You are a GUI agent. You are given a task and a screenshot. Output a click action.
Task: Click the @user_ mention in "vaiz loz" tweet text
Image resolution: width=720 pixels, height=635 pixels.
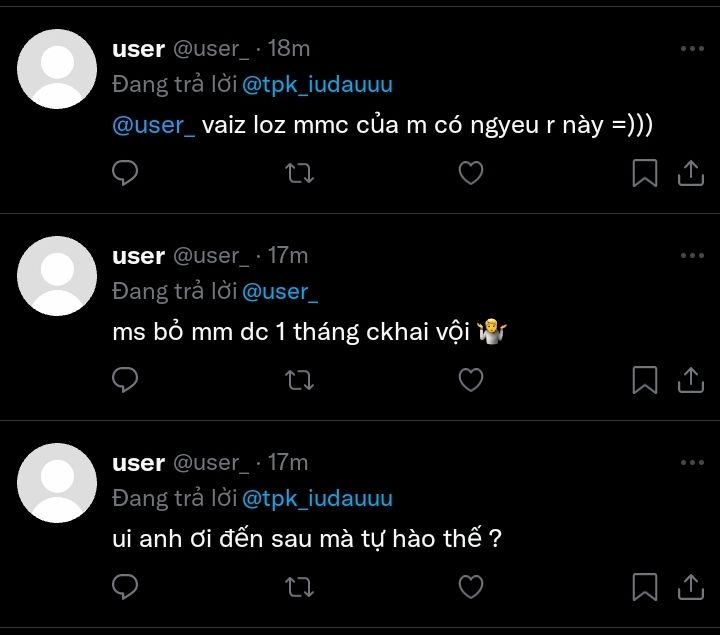point(154,126)
